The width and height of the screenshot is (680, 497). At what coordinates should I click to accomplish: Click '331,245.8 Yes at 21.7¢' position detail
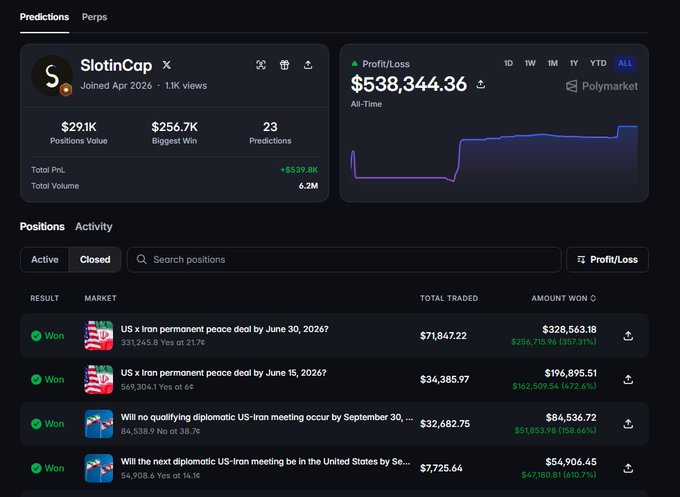(x=163, y=343)
